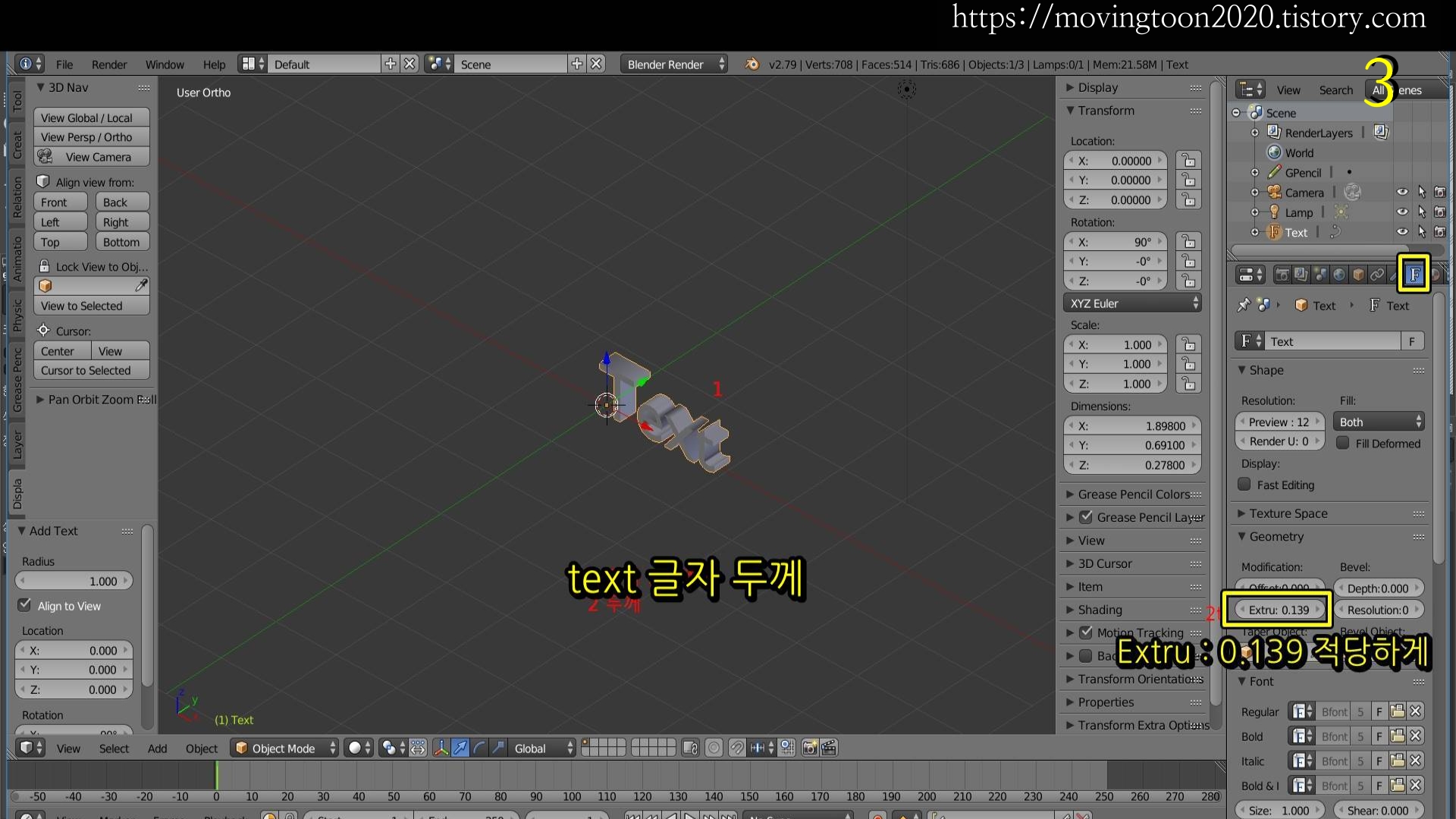Click the View Persp / Ortho button
Viewport: 1456px width, 819px height.
click(91, 137)
